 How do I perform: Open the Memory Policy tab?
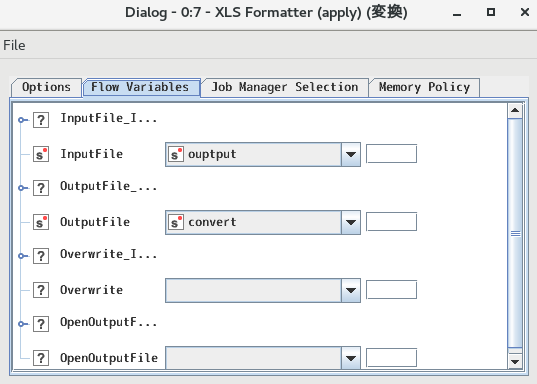(424, 87)
